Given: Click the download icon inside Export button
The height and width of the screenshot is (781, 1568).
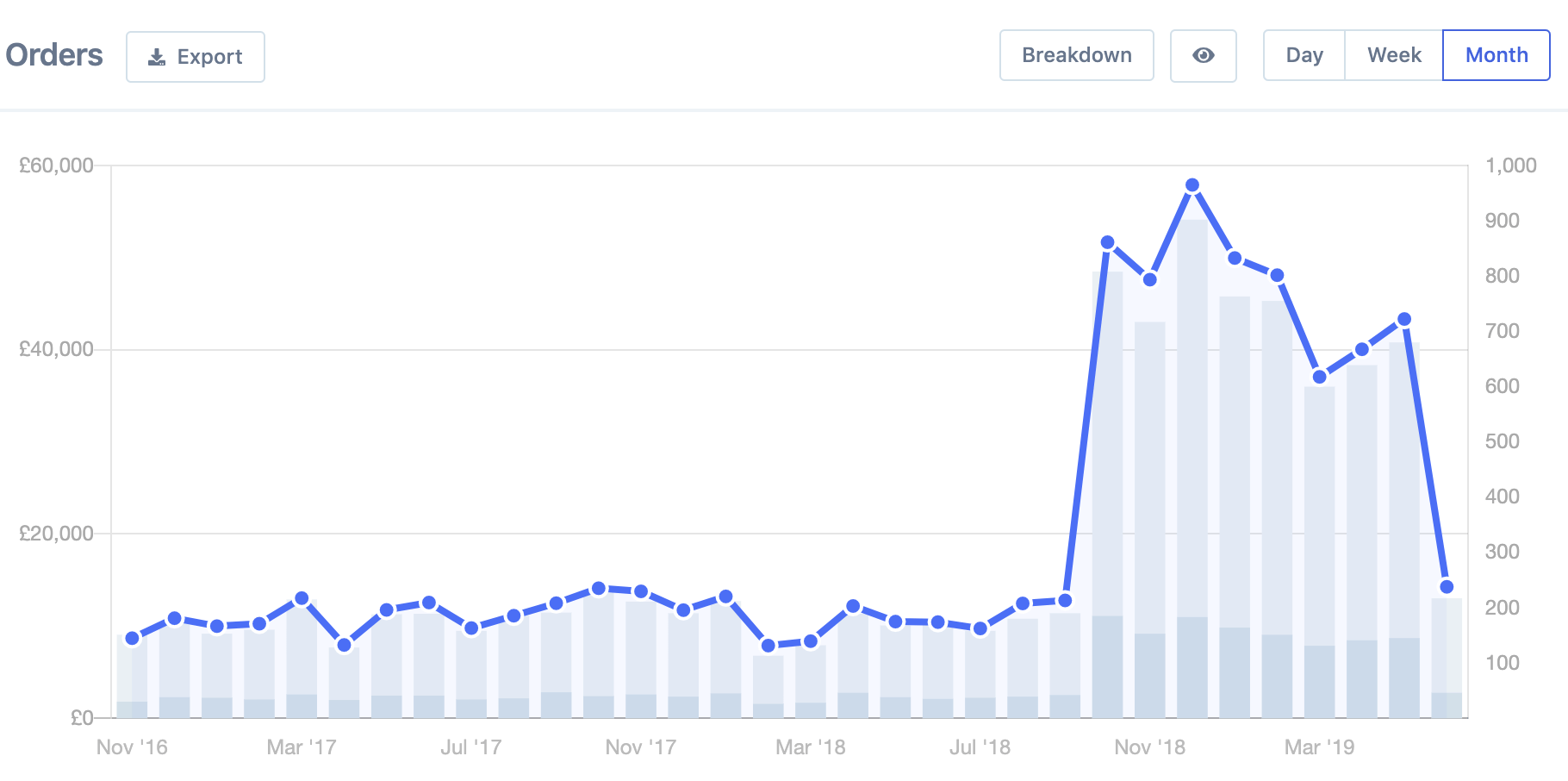Looking at the screenshot, I should point(156,55).
